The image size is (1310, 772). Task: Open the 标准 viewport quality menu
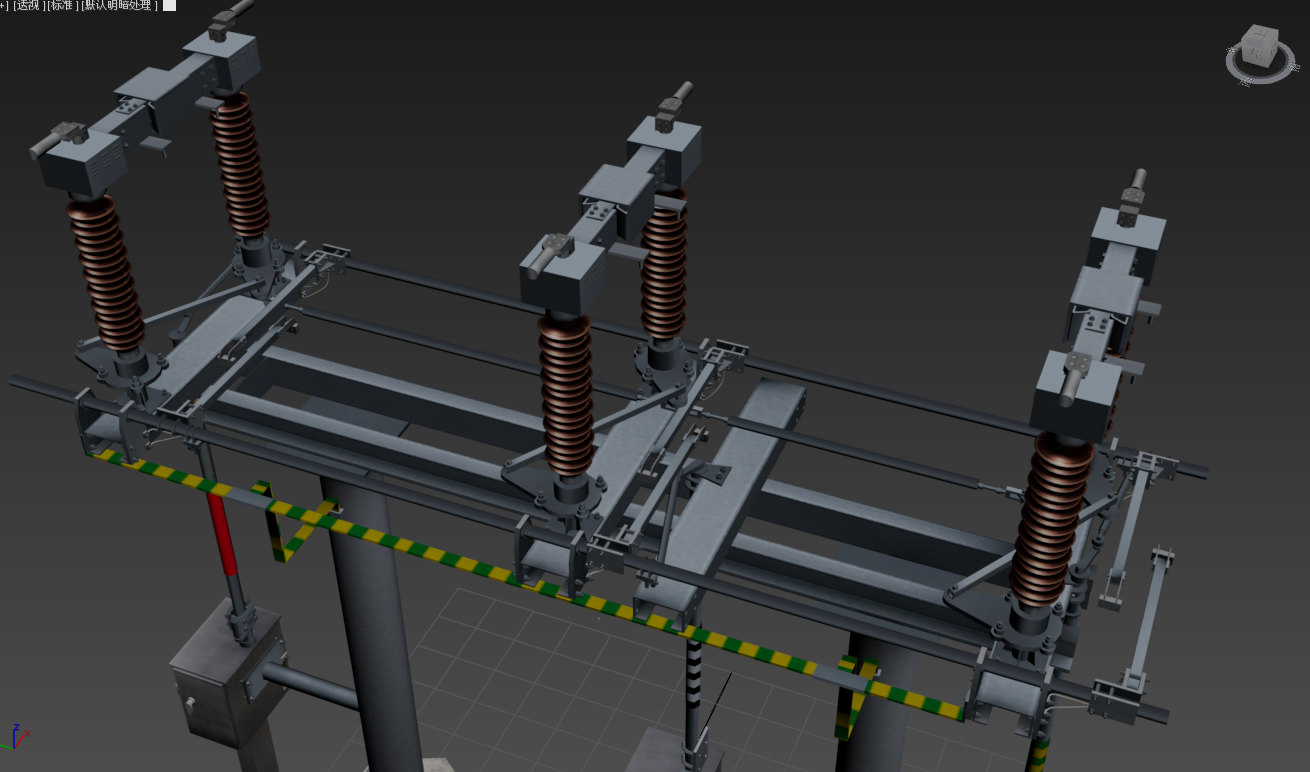[x=63, y=6]
